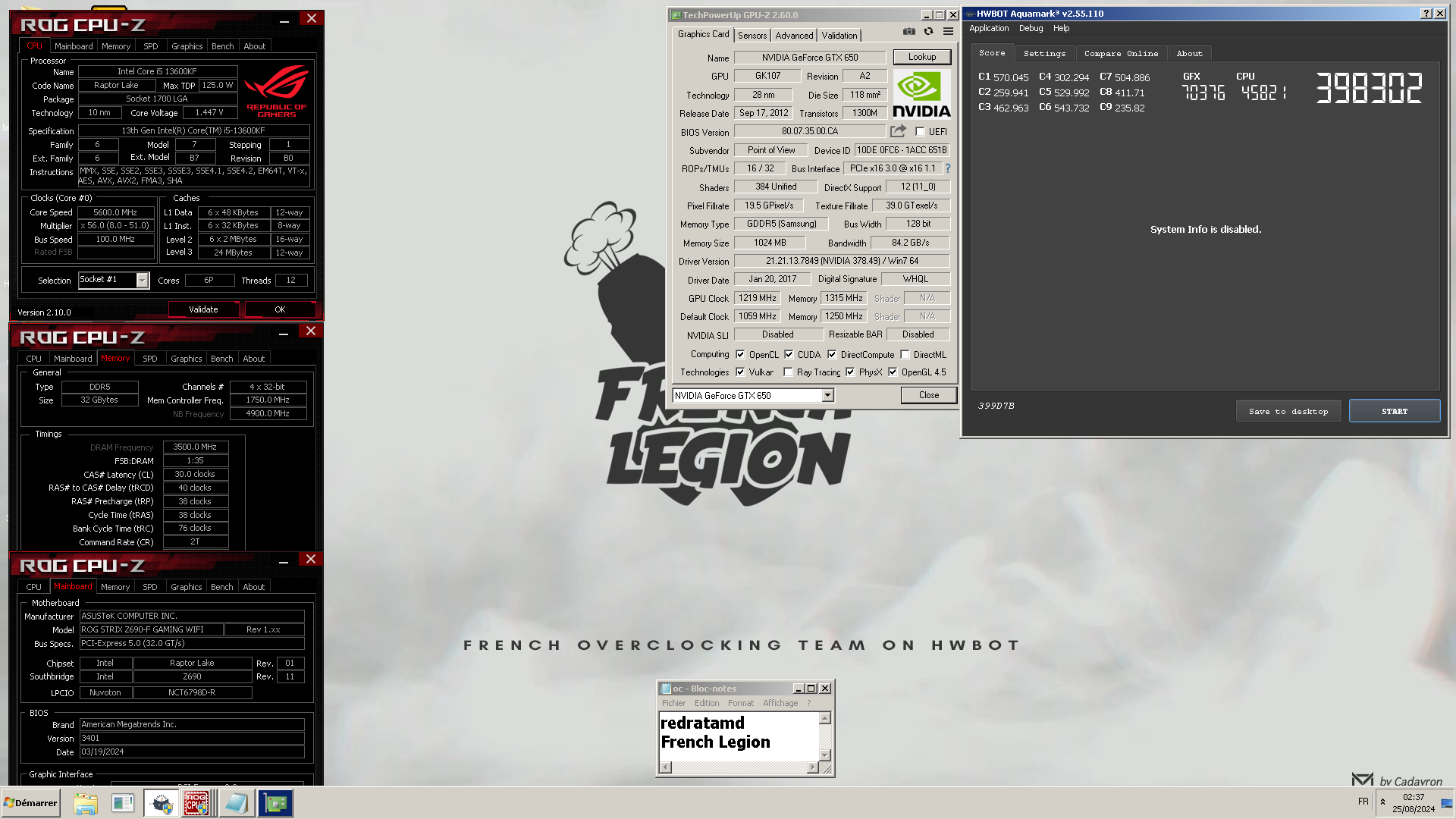Screen dimensions: 1456x819
Task: Click the system clock 02:37
Action: (x=1413, y=797)
